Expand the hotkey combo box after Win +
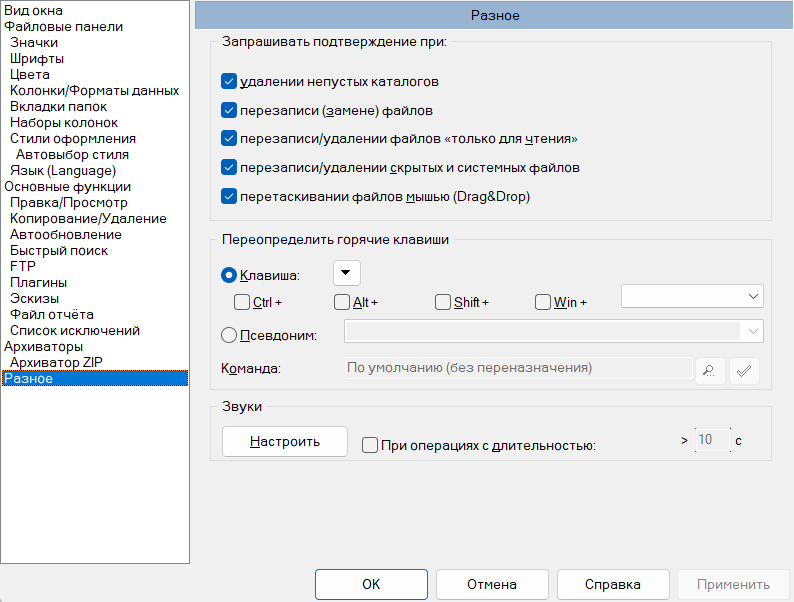The height and width of the screenshot is (602, 794). (x=692, y=296)
